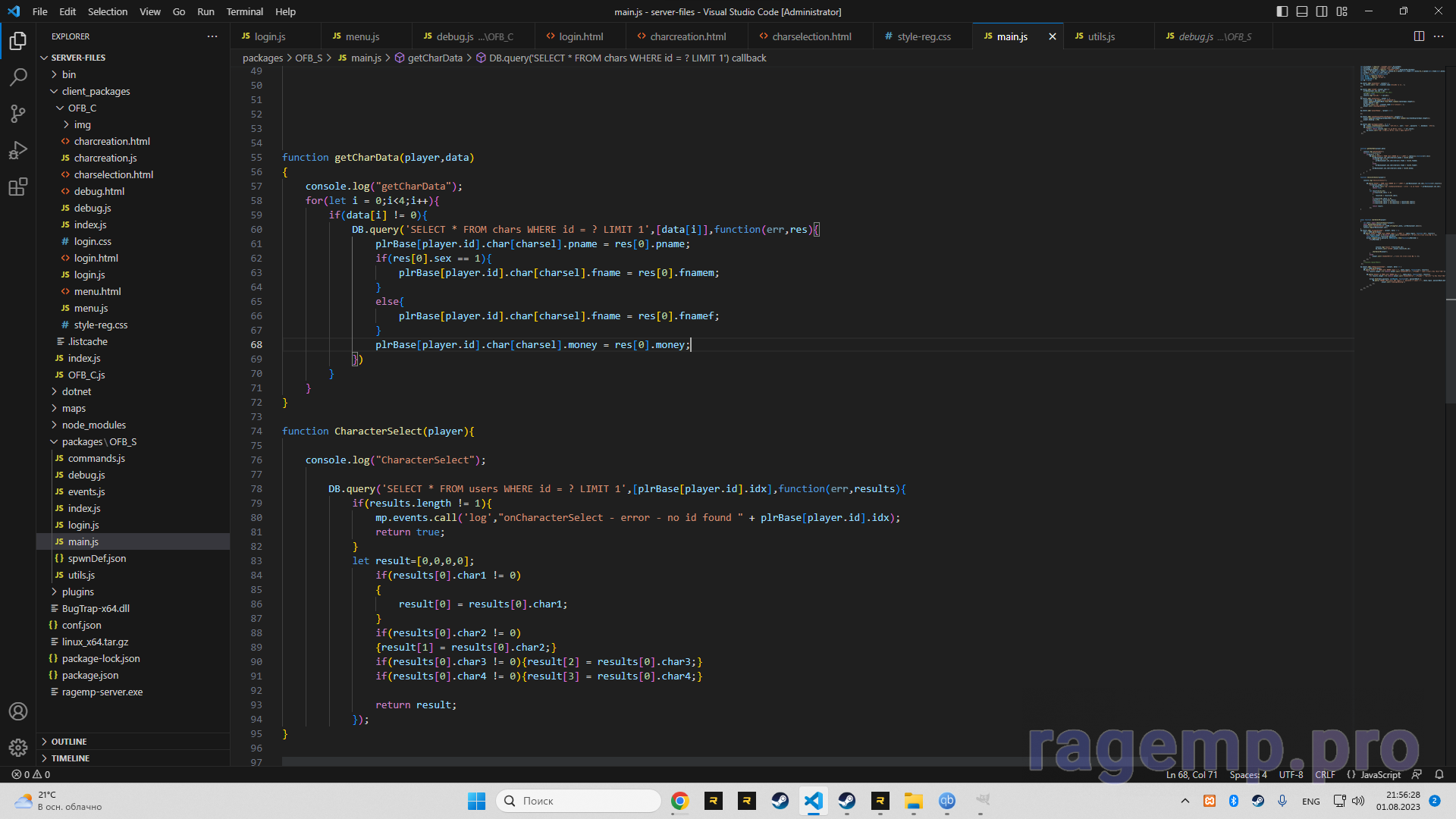The height and width of the screenshot is (819, 1456).
Task: Open conf.json file in explorer
Action: tap(133, 625)
